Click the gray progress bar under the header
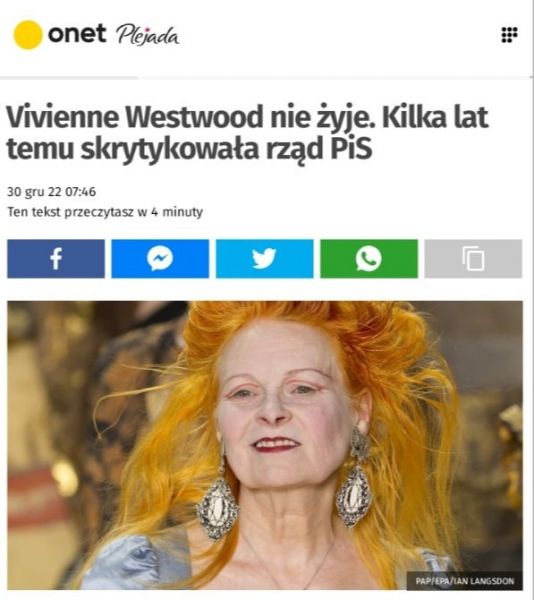534x600 pixels. click(x=69, y=78)
